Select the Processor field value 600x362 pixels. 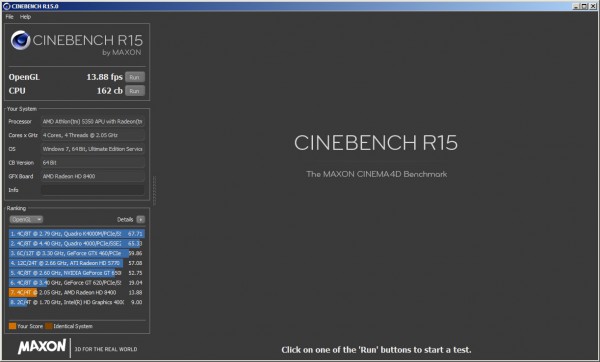[93, 121]
